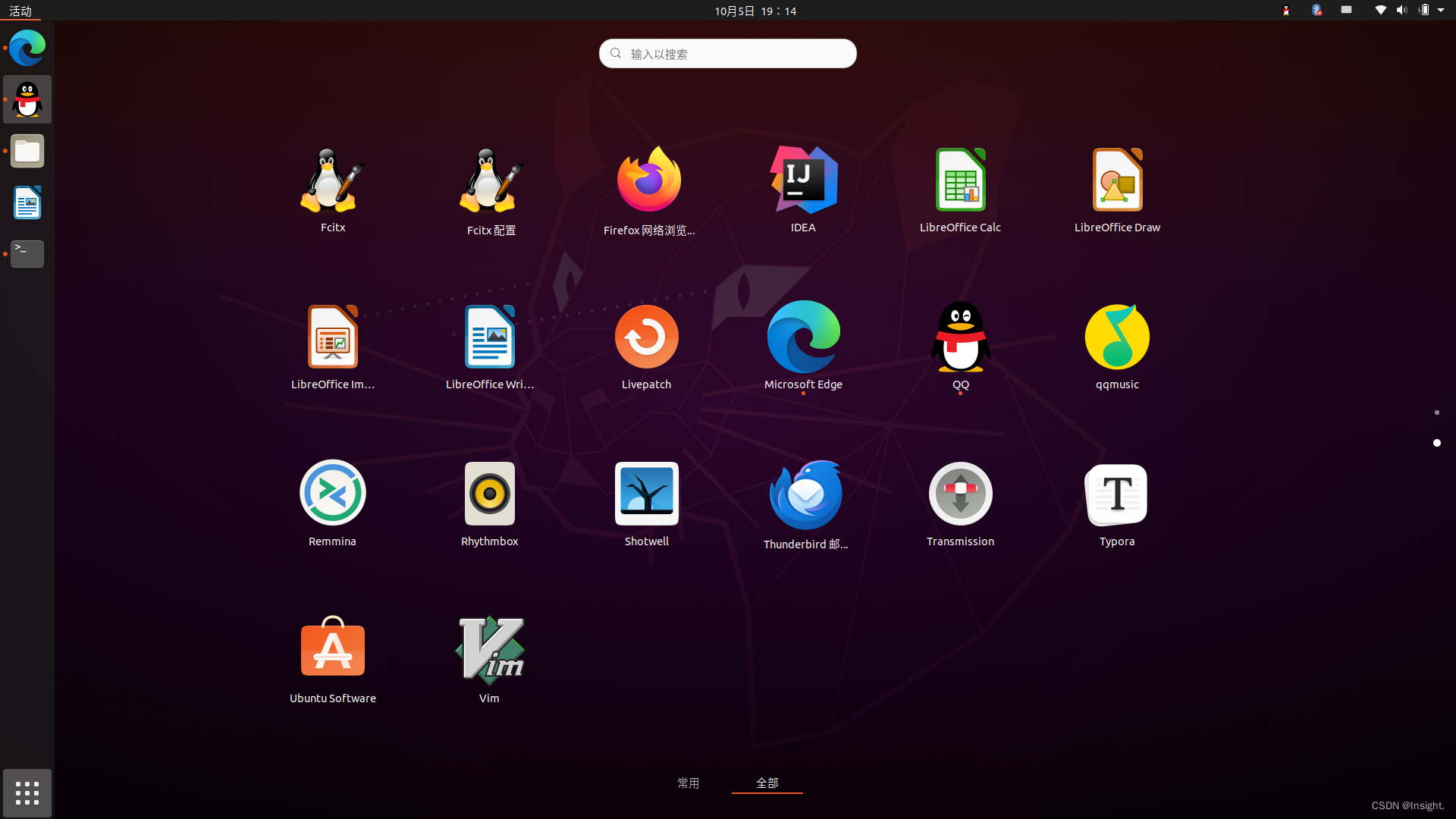Switch to the 常用 tab
This screenshot has height=819, width=1456.
coord(688,783)
